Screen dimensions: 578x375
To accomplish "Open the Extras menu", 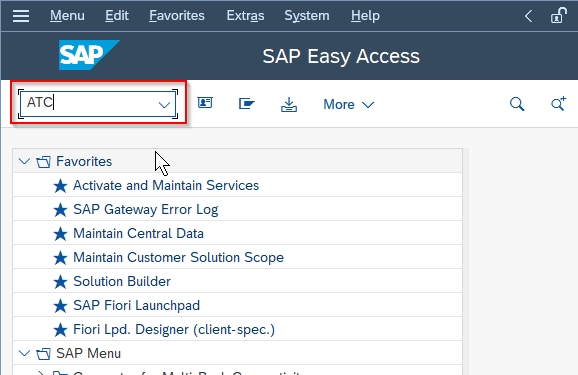I will point(245,15).
